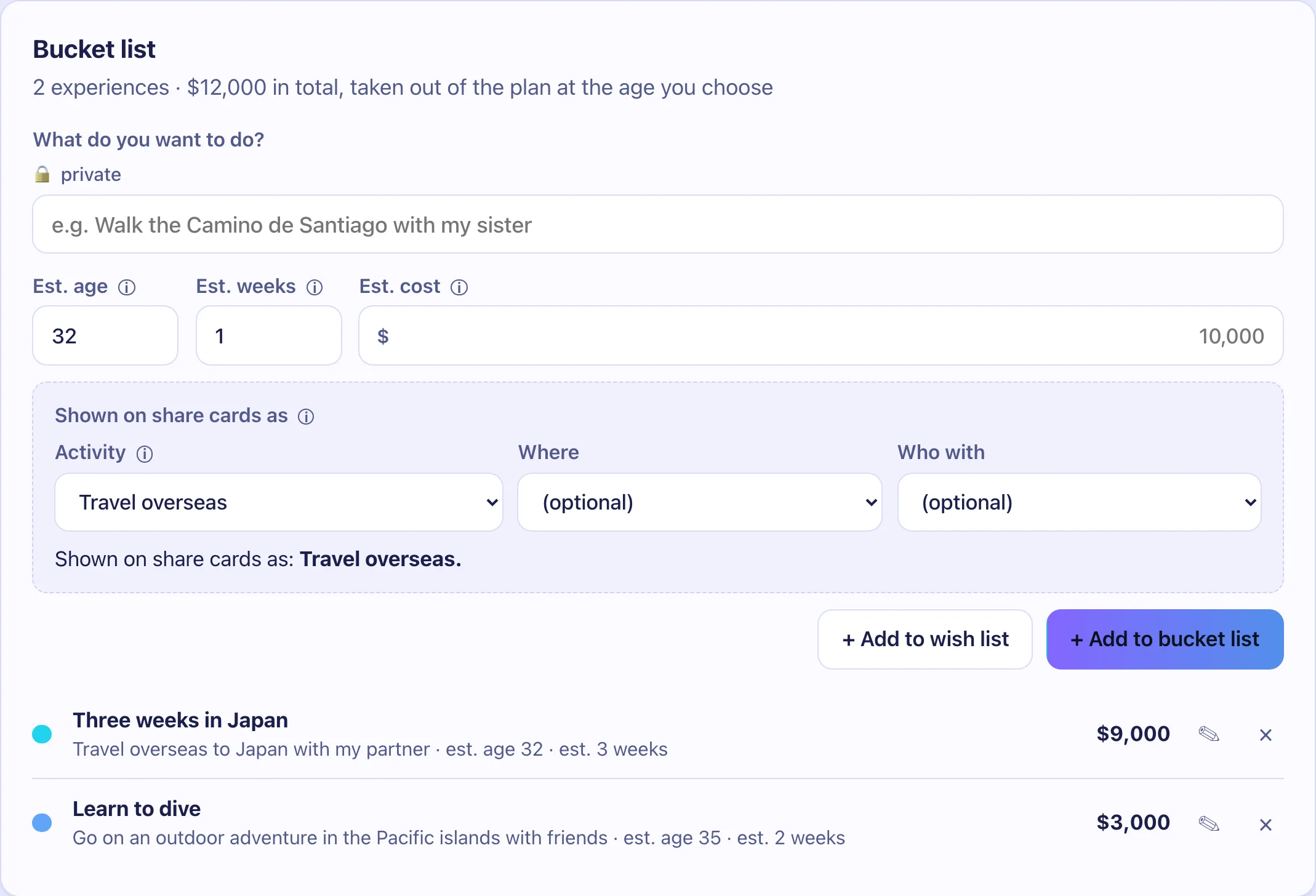This screenshot has height=896, width=1316.
Task: Edit the Learn to dive entry
Action: pyautogui.click(x=1209, y=823)
